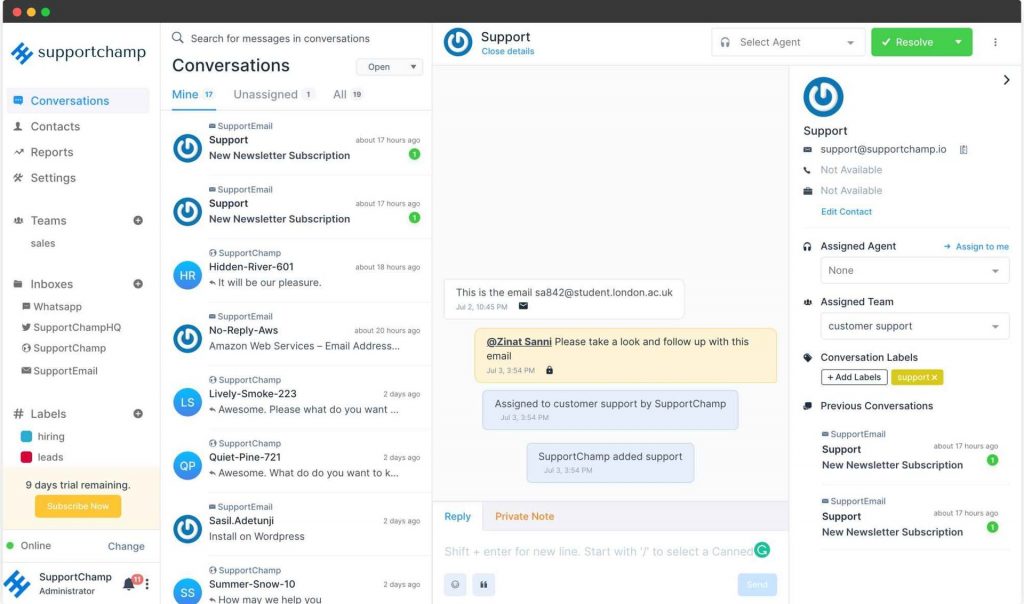Click the Close details link

click(507, 52)
